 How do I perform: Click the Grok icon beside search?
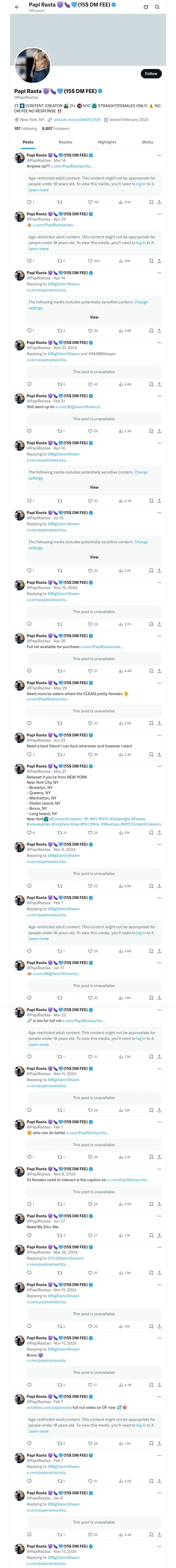[146, 7]
